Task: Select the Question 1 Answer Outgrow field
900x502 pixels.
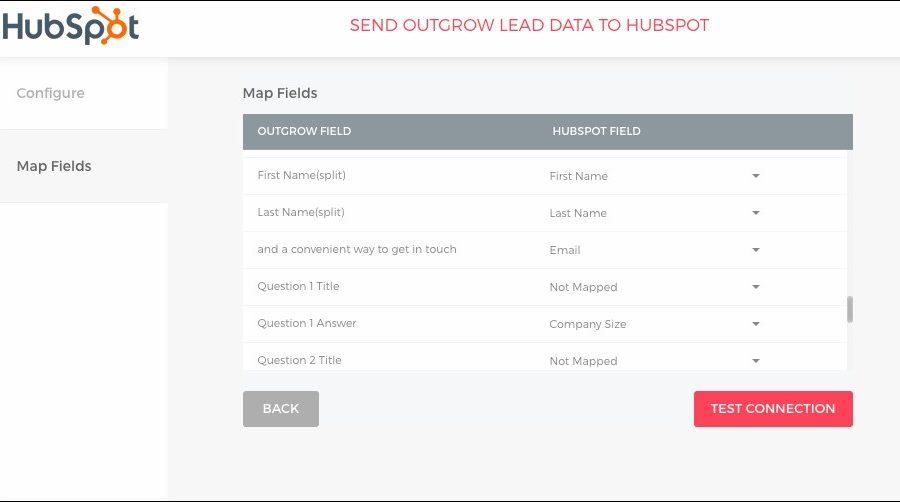Action: coord(306,324)
